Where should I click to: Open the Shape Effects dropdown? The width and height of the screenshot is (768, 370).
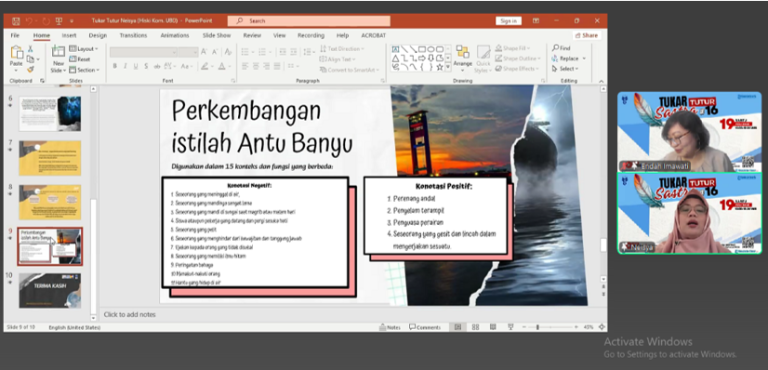pos(516,69)
